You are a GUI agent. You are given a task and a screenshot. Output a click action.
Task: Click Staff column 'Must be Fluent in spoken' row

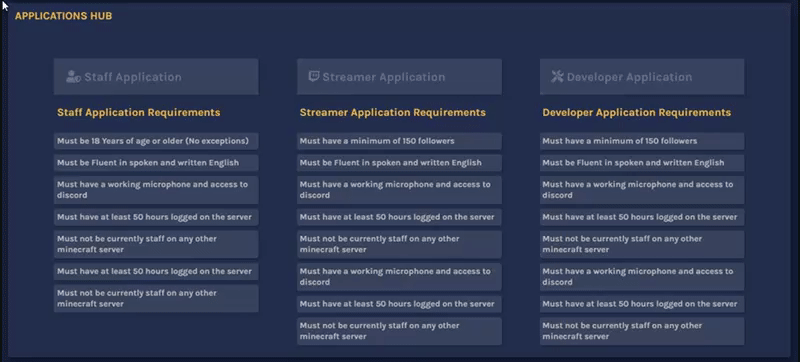click(156, 163)
